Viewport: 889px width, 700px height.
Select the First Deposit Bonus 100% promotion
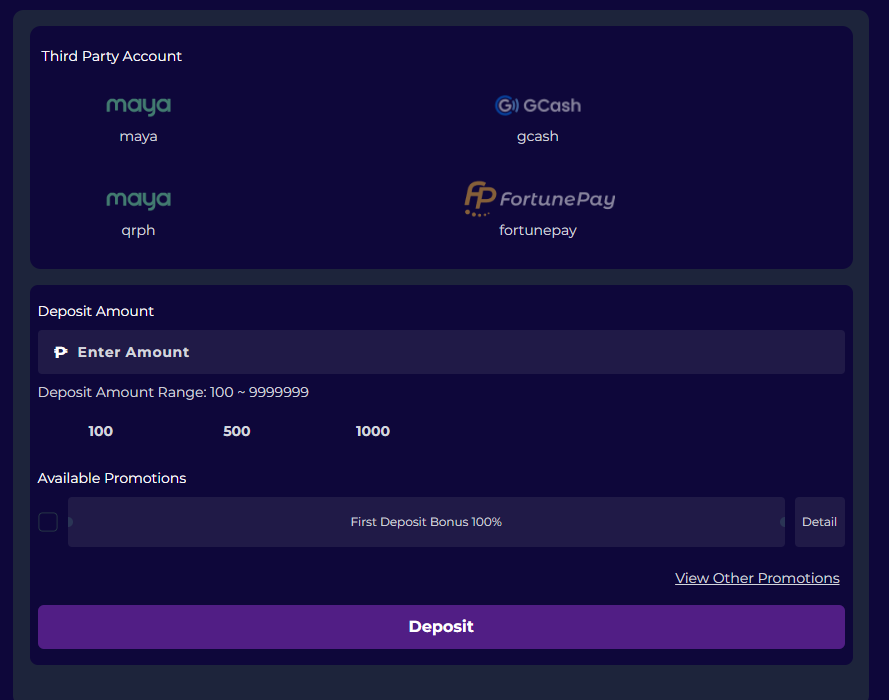click(x=426, y=522)
